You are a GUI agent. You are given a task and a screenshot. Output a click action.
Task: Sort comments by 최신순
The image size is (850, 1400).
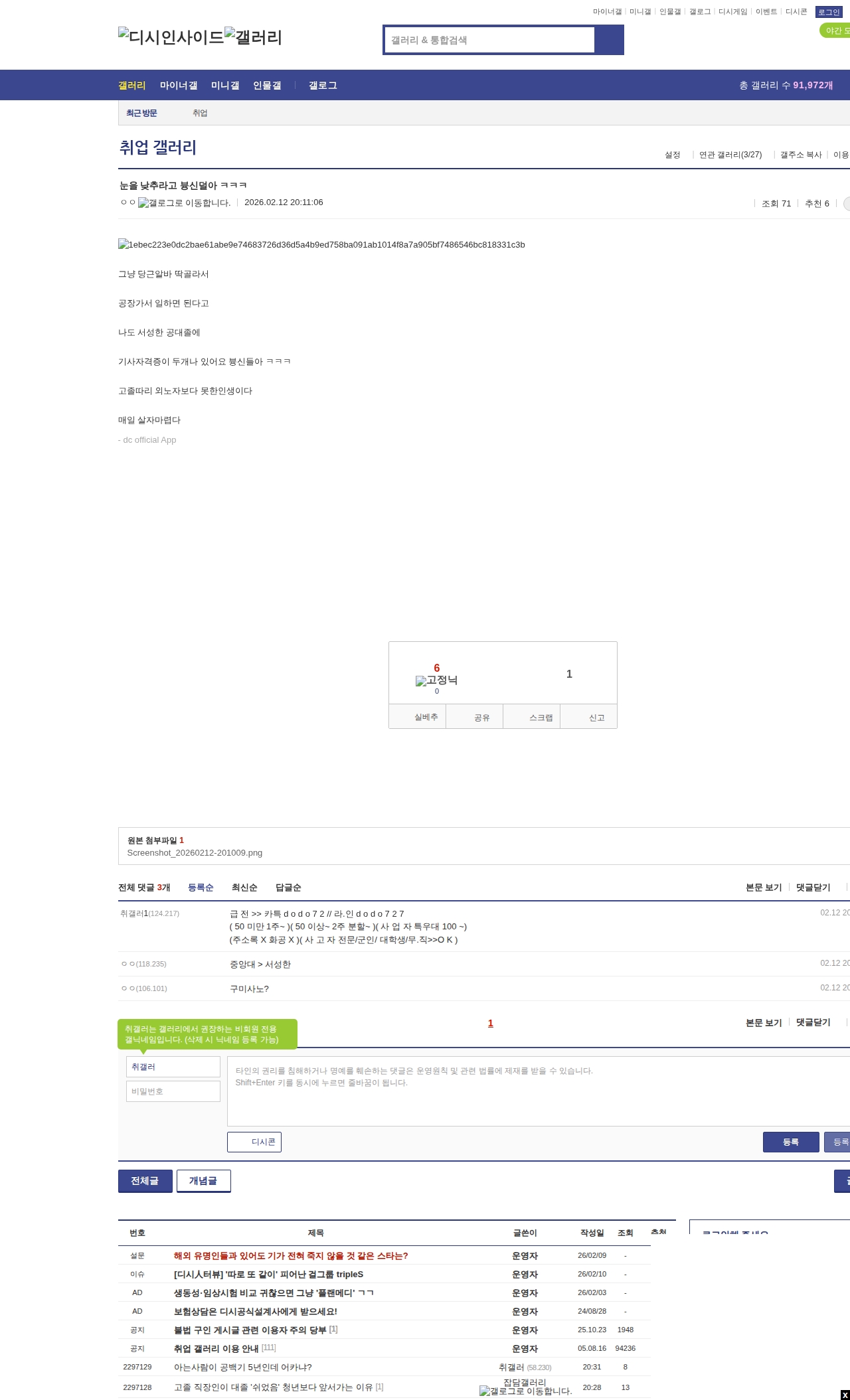coord(244,888)
